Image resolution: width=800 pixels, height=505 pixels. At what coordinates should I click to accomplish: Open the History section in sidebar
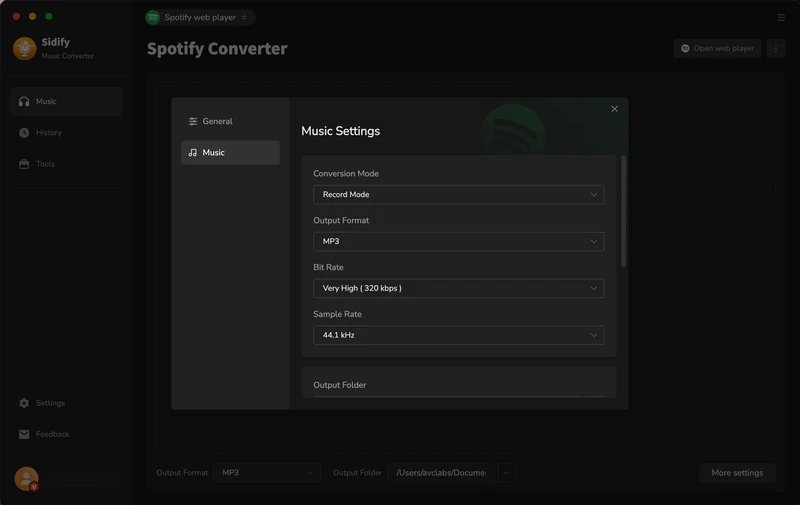coord(66,133)
